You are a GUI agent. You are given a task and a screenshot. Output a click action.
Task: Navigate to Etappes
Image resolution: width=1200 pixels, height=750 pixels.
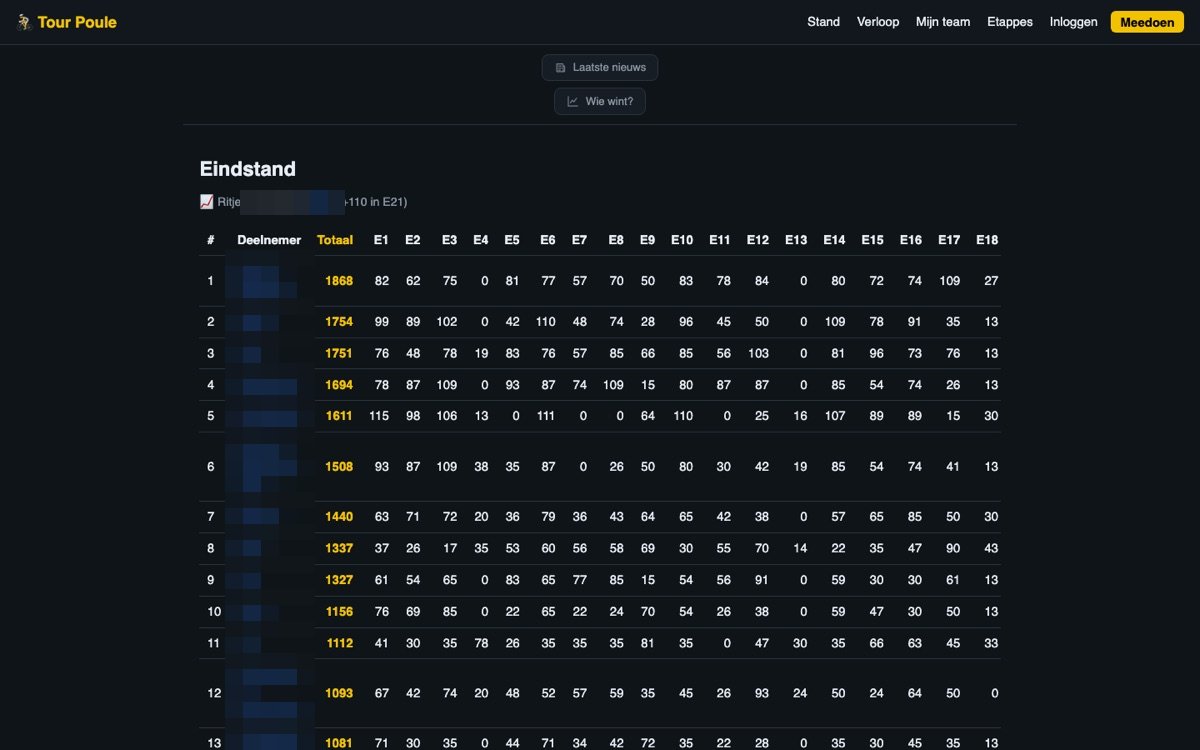1010,22
